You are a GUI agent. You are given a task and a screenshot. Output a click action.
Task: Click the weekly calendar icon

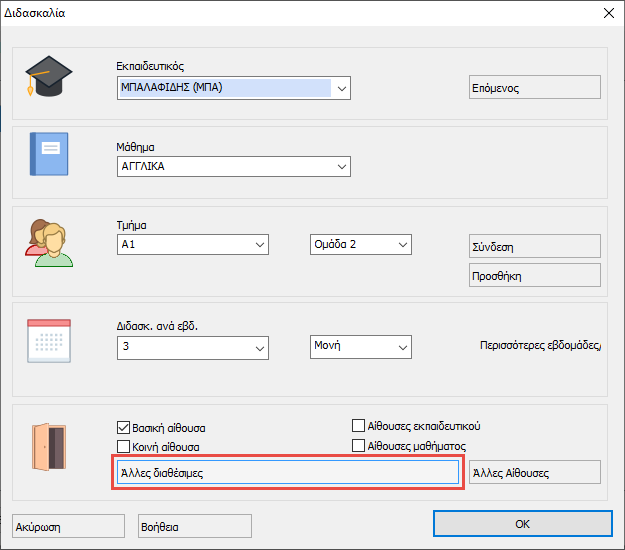click(48, 341)
